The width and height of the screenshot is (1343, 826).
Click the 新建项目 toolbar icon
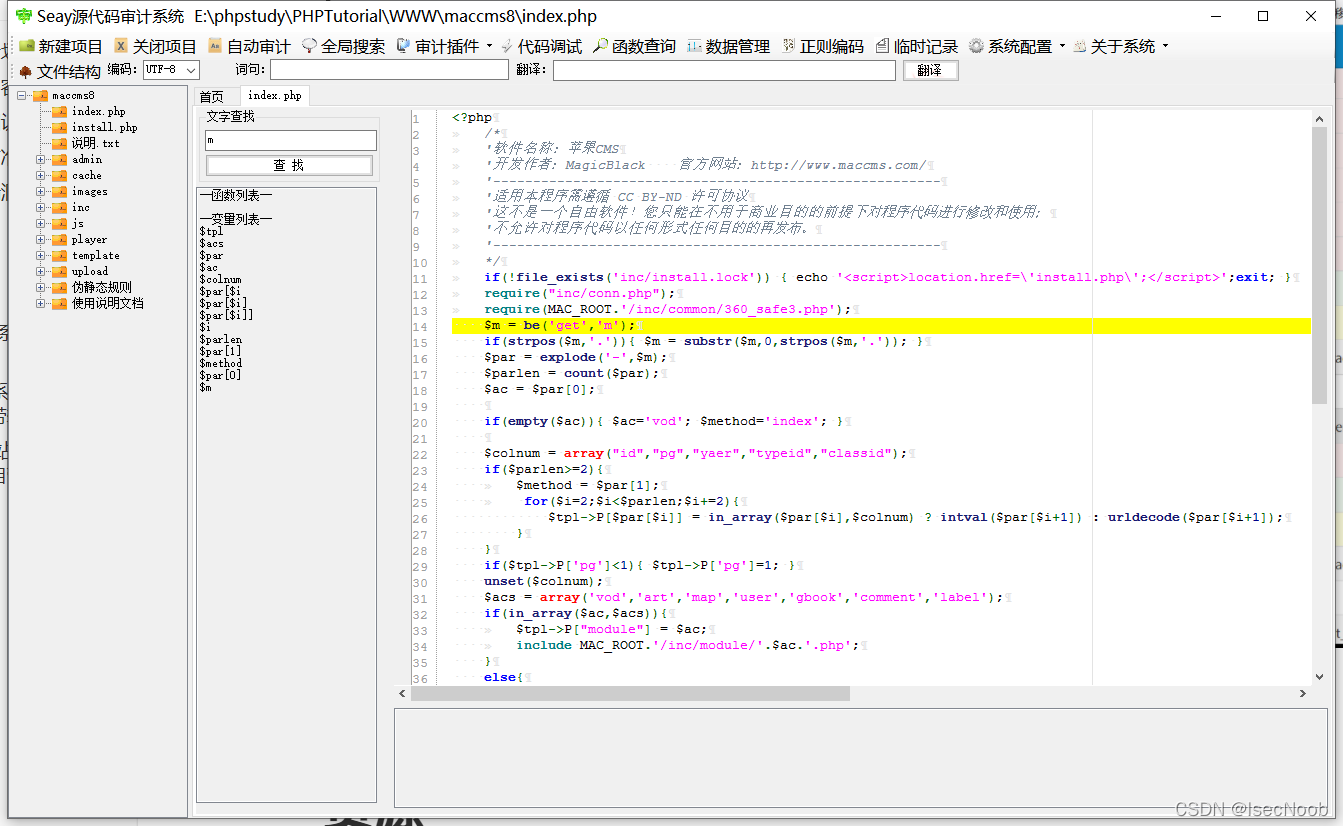[x=27, y=46]
